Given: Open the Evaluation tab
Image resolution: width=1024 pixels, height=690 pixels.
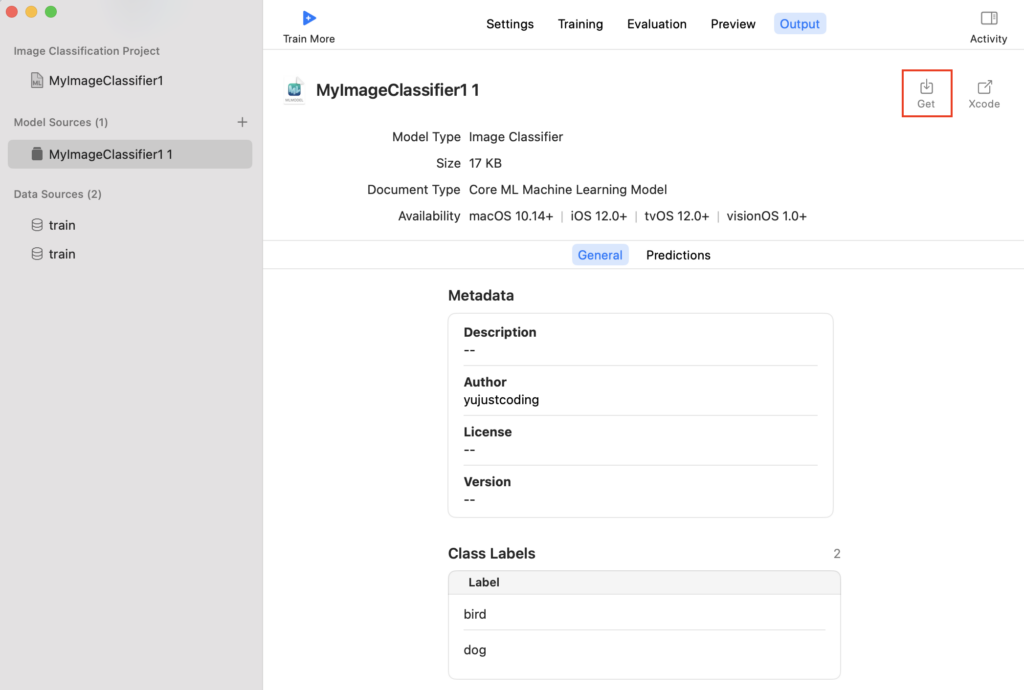Looking at the screenshot, I should tap(657, 24).
